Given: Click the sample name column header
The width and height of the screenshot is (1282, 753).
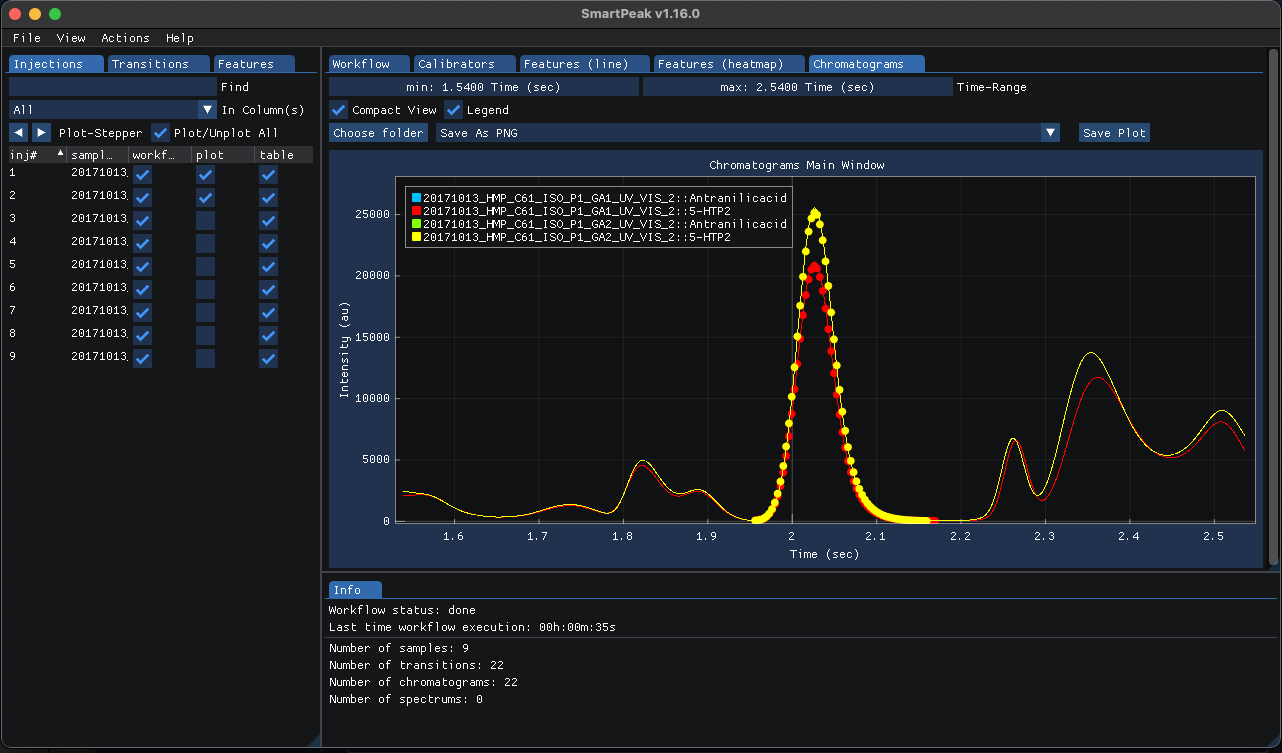Looking at the screenshot, I should (98, 155).
